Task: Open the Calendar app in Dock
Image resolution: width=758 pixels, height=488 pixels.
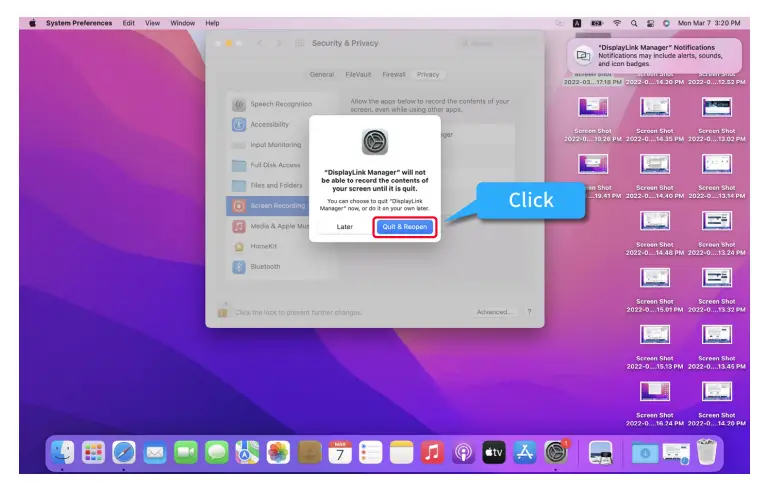Action: coord(340,452)
